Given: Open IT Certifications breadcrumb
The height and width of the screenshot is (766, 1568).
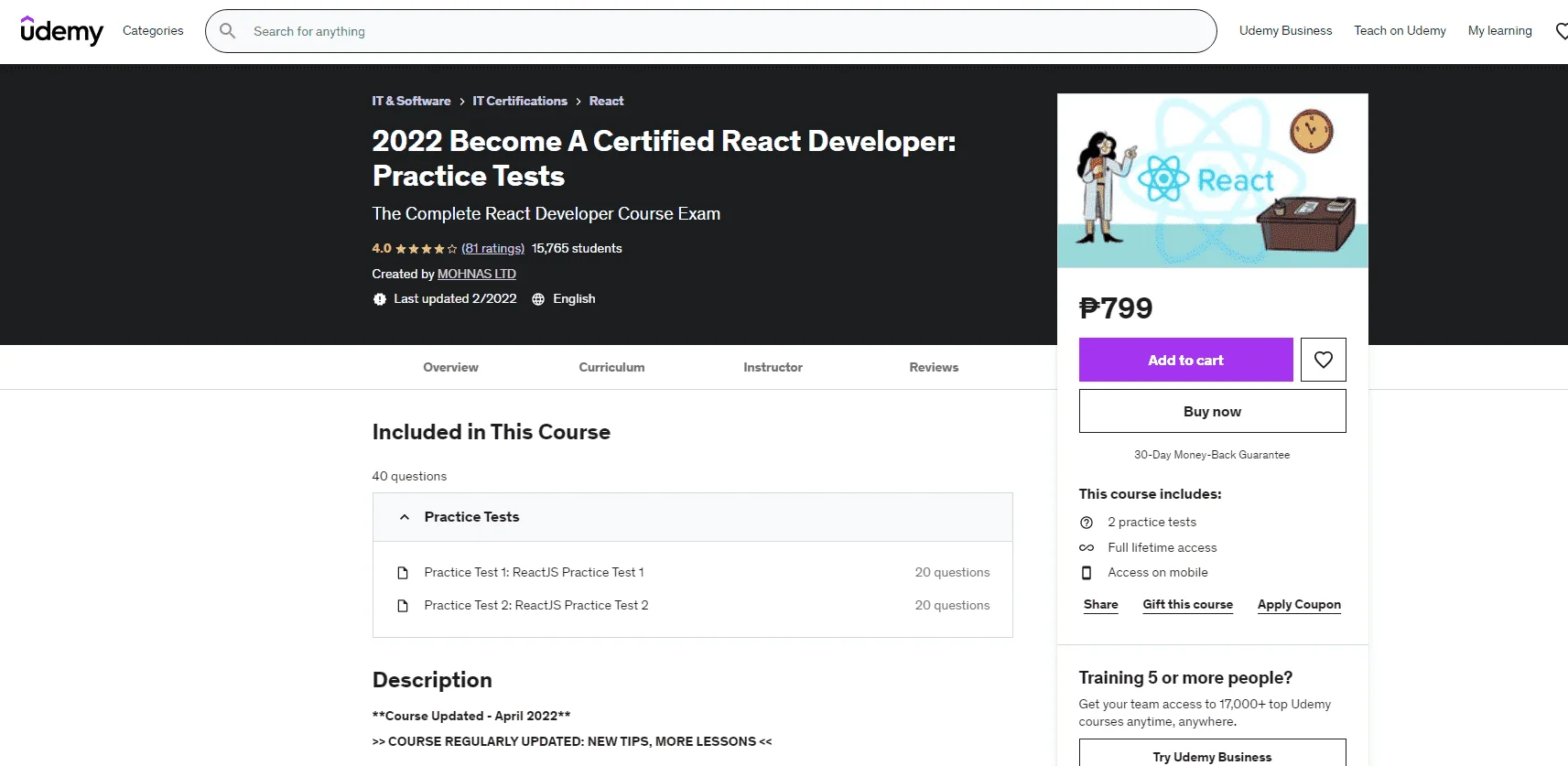Looking at the screenshot, I should pyautogui.click(x=520, y=101).
